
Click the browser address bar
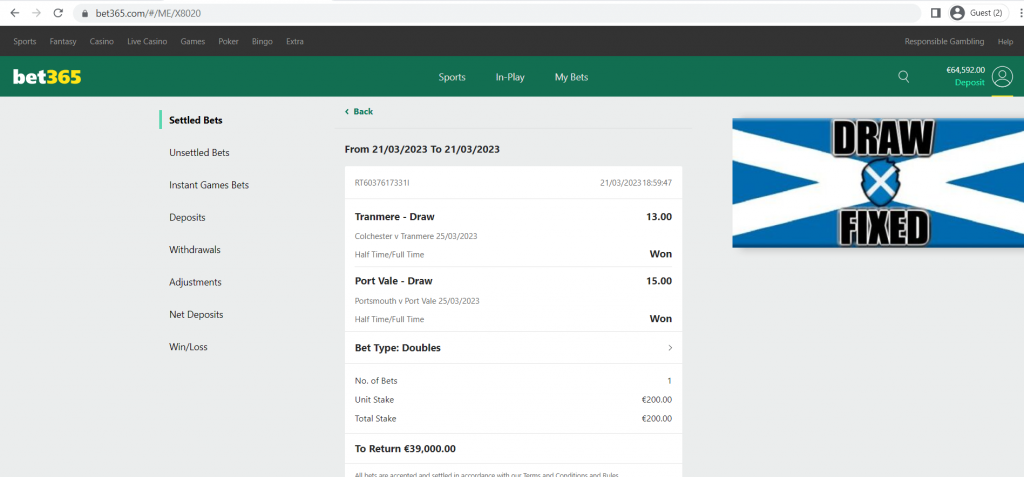tap(500, 13)
